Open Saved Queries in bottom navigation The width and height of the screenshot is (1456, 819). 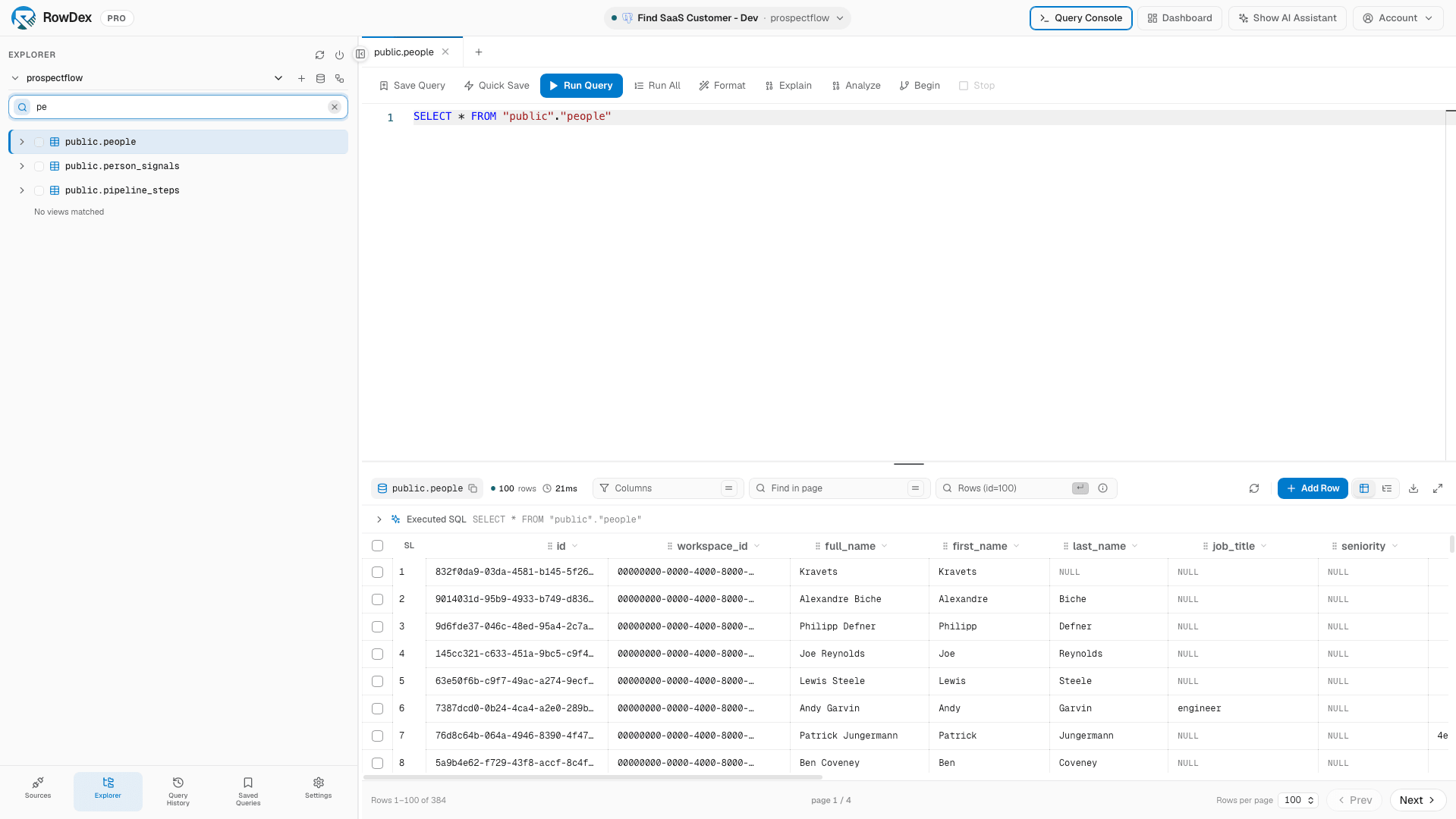tap(248, 792)
